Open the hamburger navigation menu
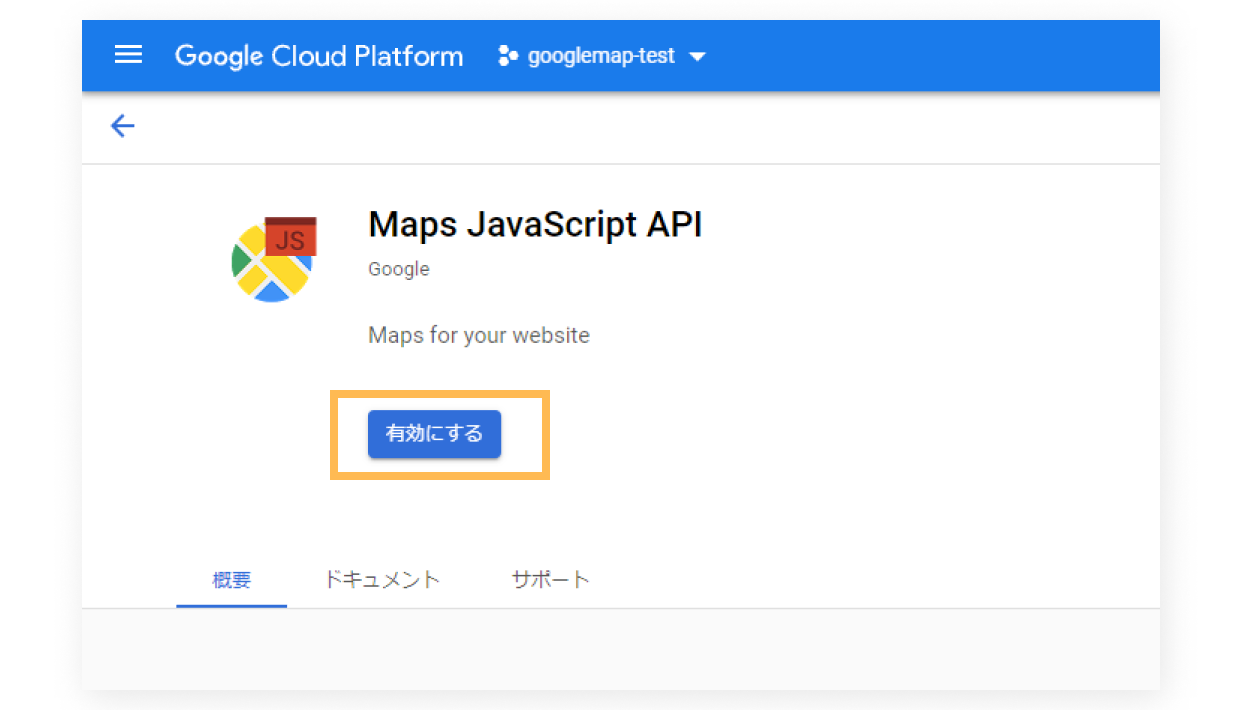 (x=128, y=56)
